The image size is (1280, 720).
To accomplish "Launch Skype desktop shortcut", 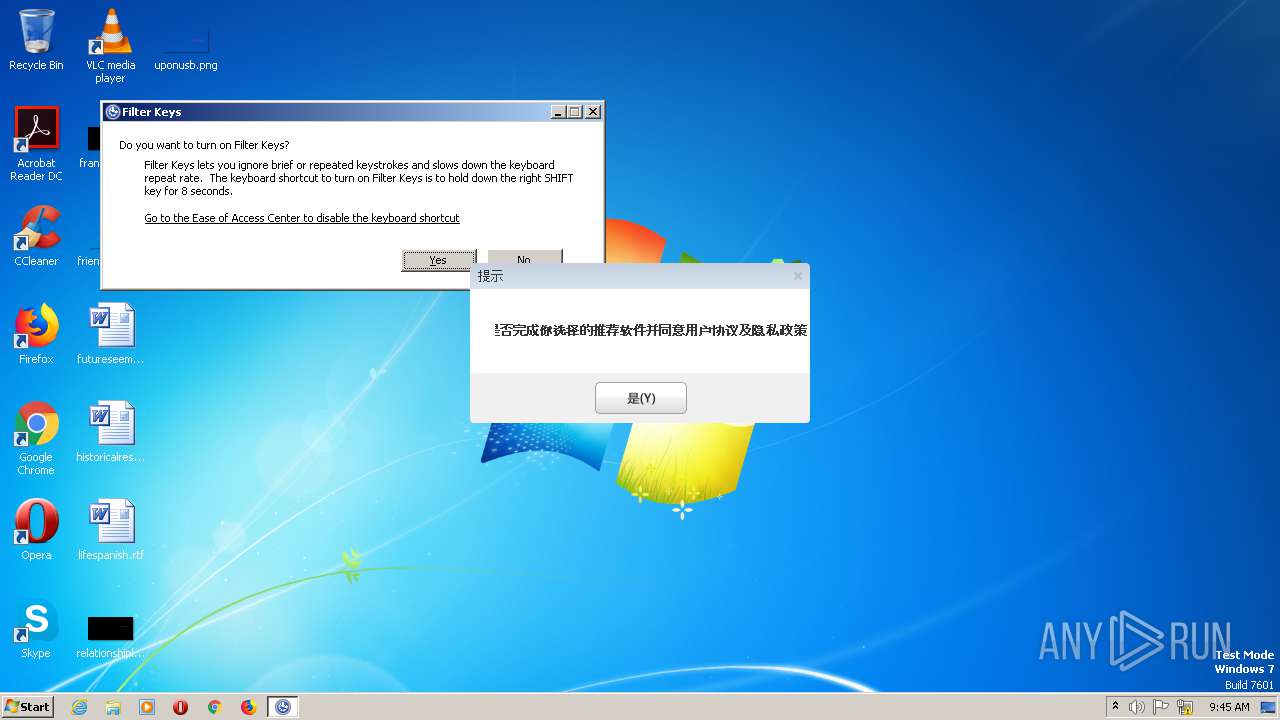I will 36,628.
